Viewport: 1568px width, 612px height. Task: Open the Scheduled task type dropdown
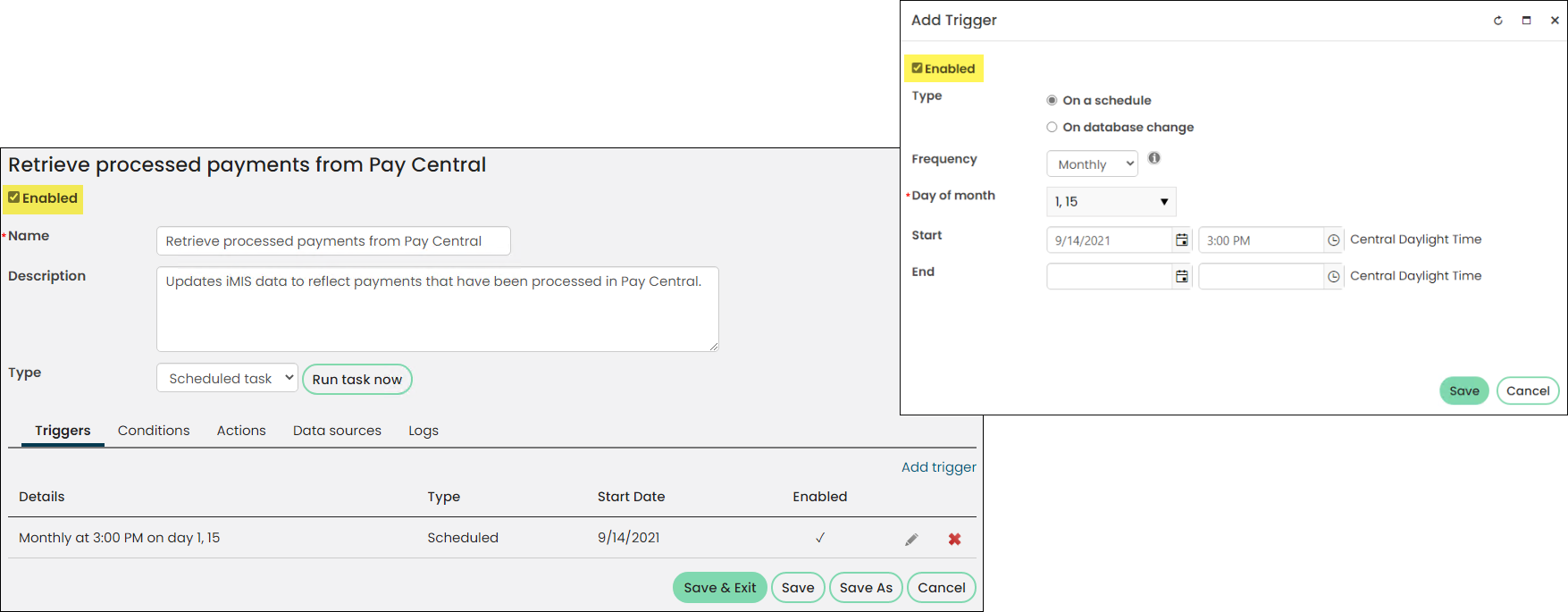(227, 378)
